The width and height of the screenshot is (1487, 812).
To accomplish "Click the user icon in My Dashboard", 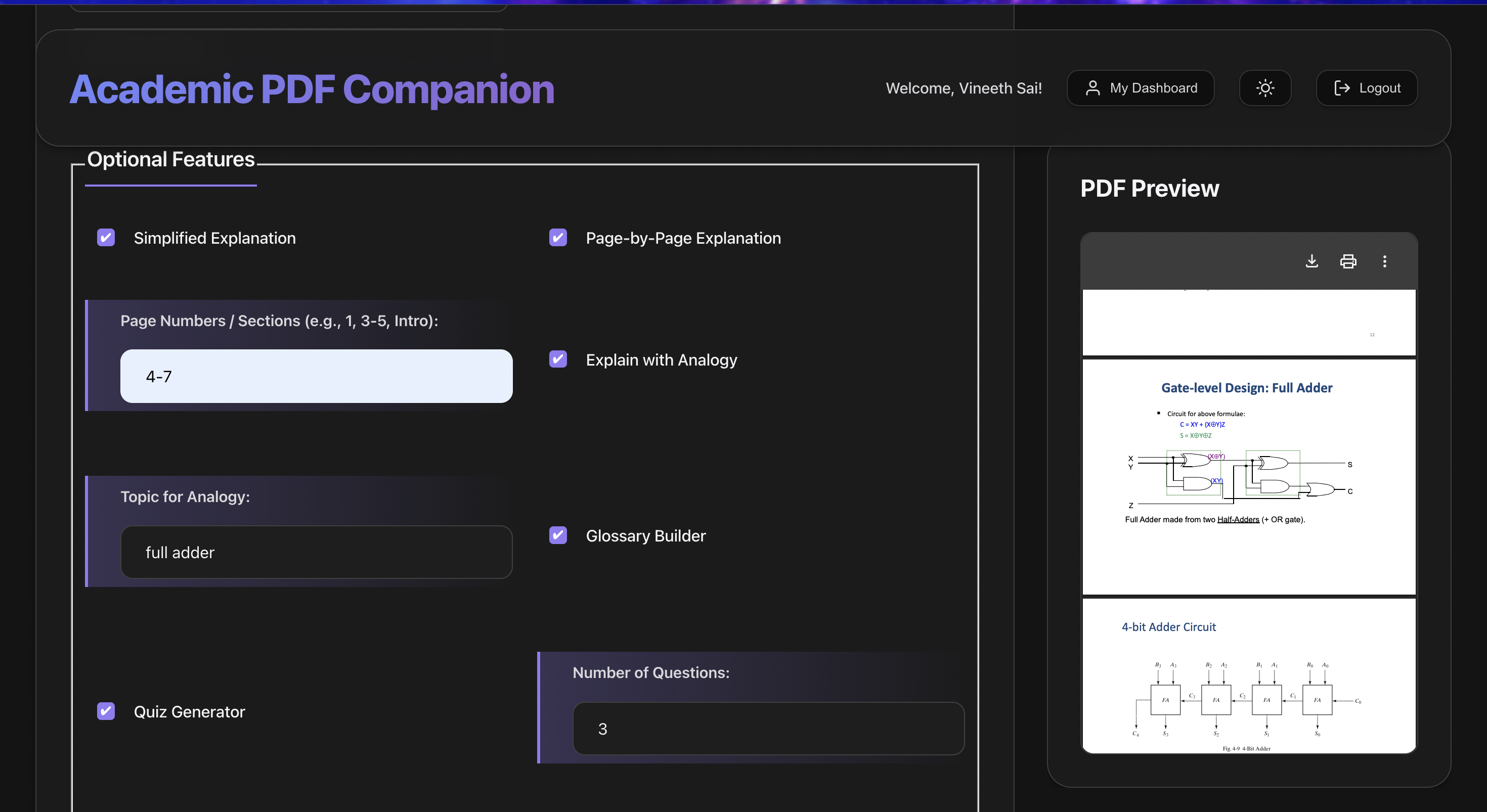I will tap(1092, 88).
